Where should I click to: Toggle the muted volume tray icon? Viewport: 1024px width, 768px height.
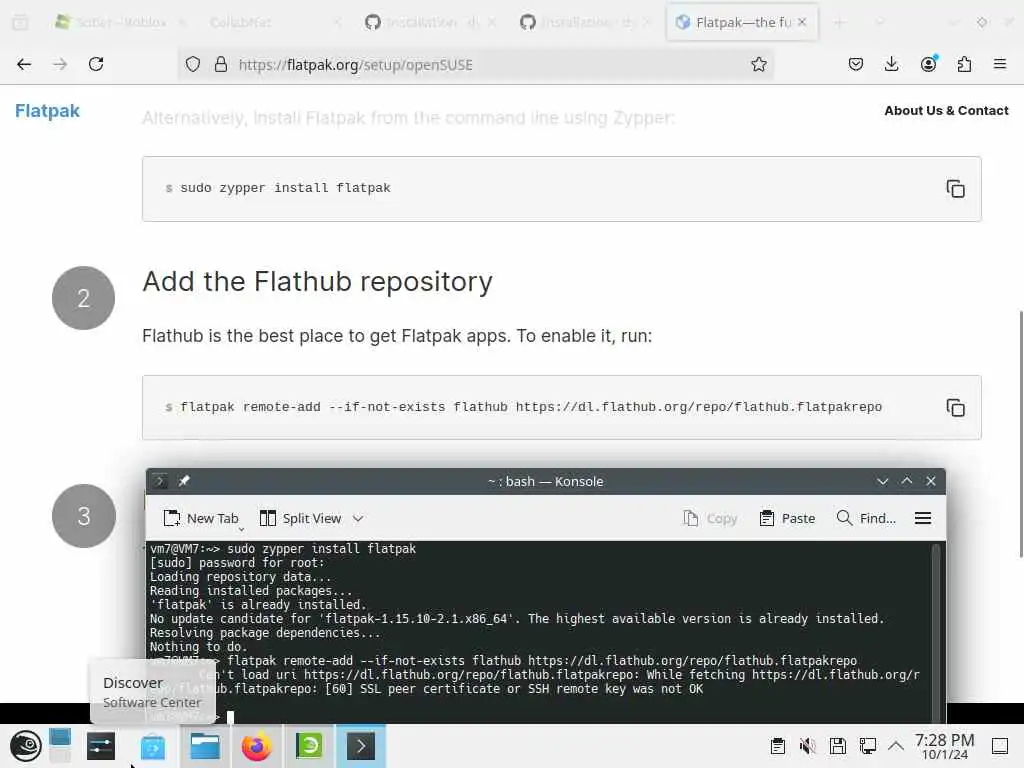coord(807,746)
